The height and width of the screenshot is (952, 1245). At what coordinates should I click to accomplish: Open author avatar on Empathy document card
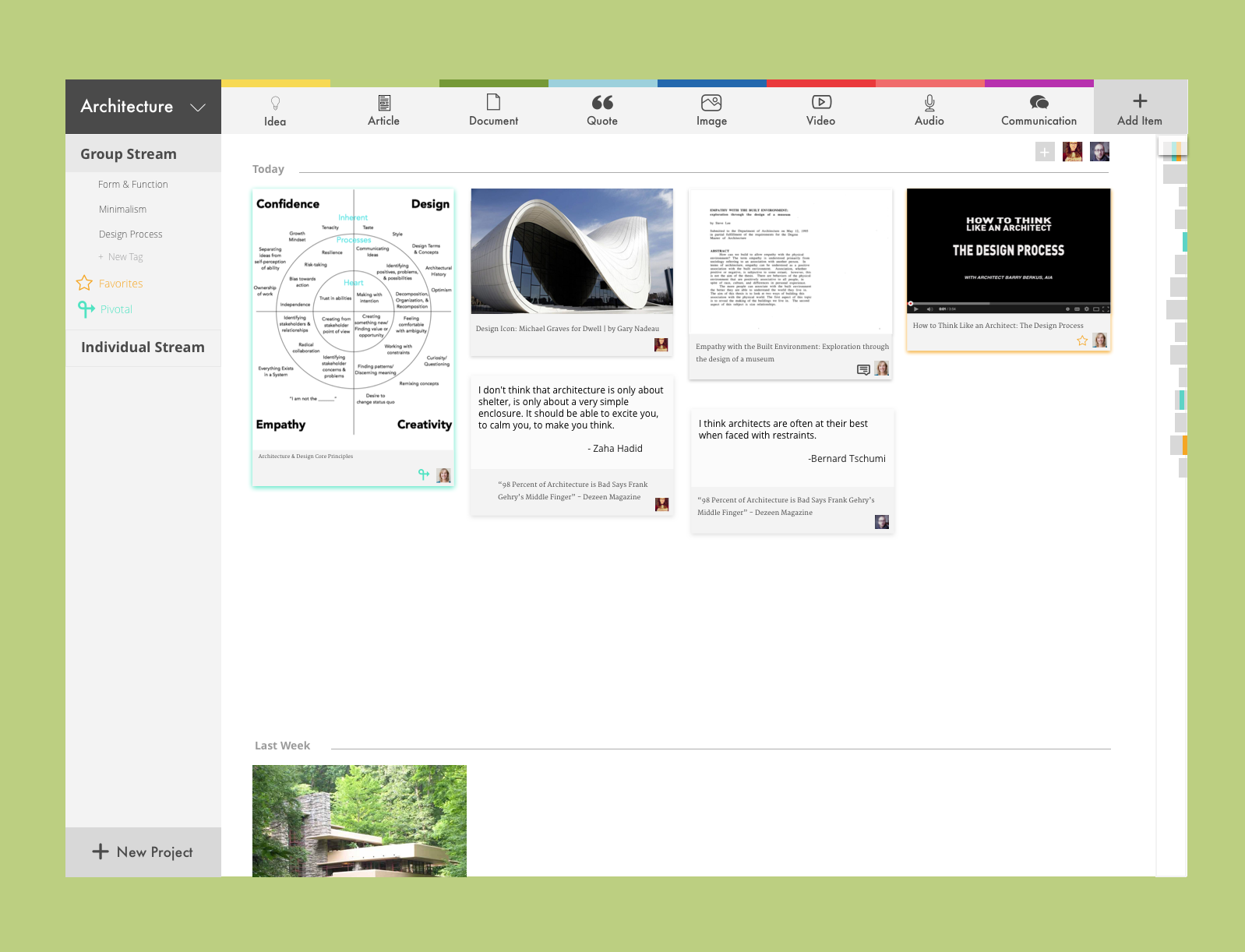[882, 368]
